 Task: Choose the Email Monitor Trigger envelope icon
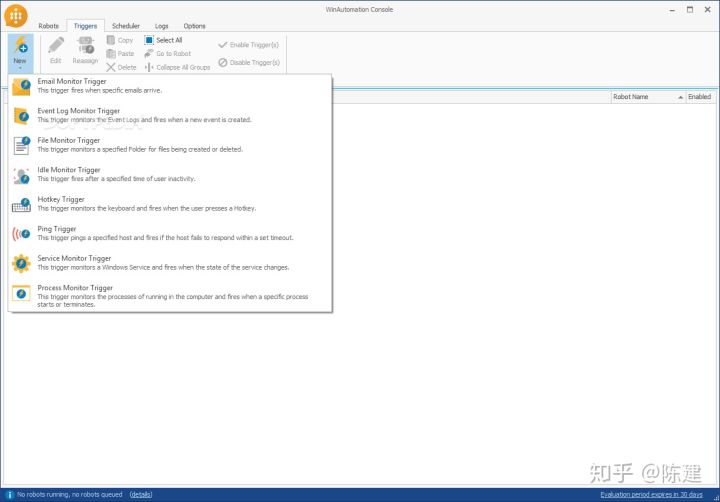[21, 86]
